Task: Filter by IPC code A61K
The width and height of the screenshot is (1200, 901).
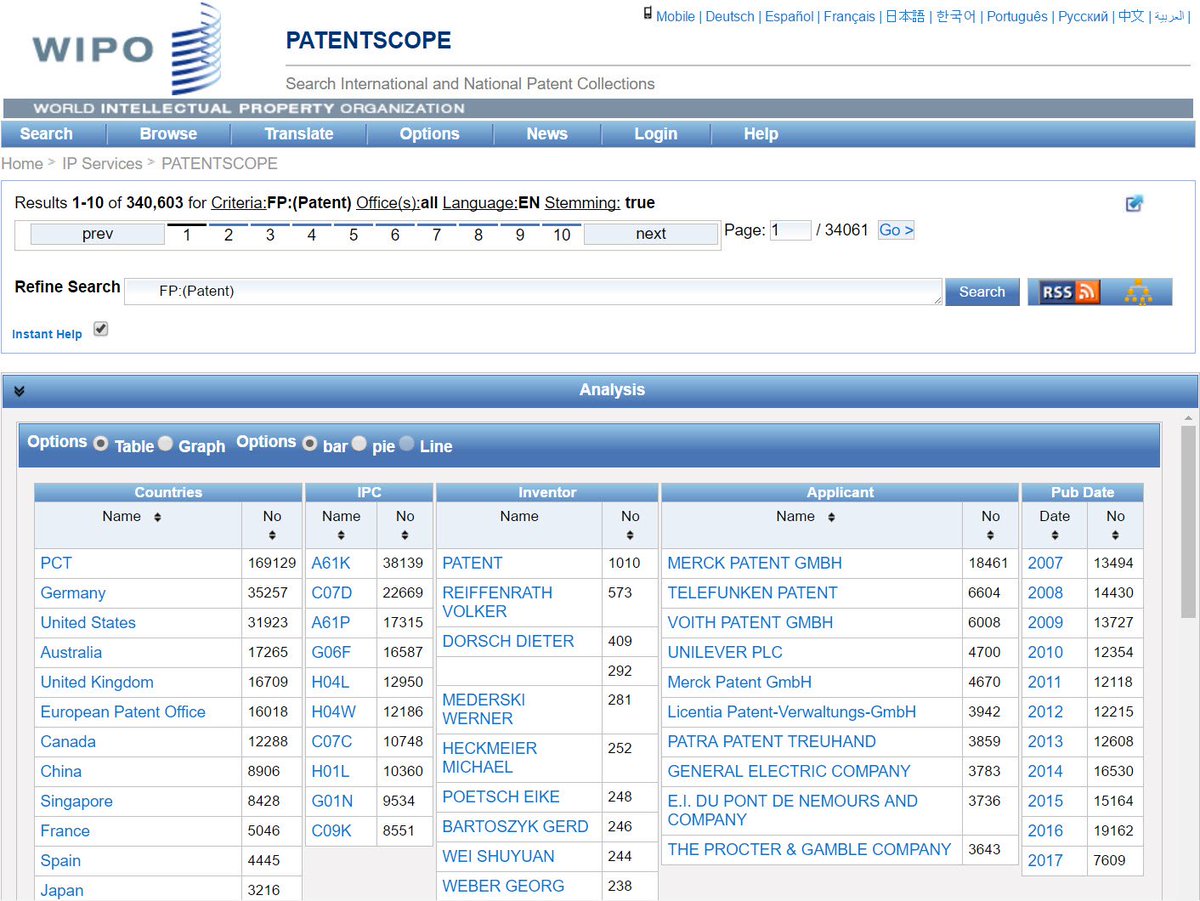Action: [x=331, y=563]
